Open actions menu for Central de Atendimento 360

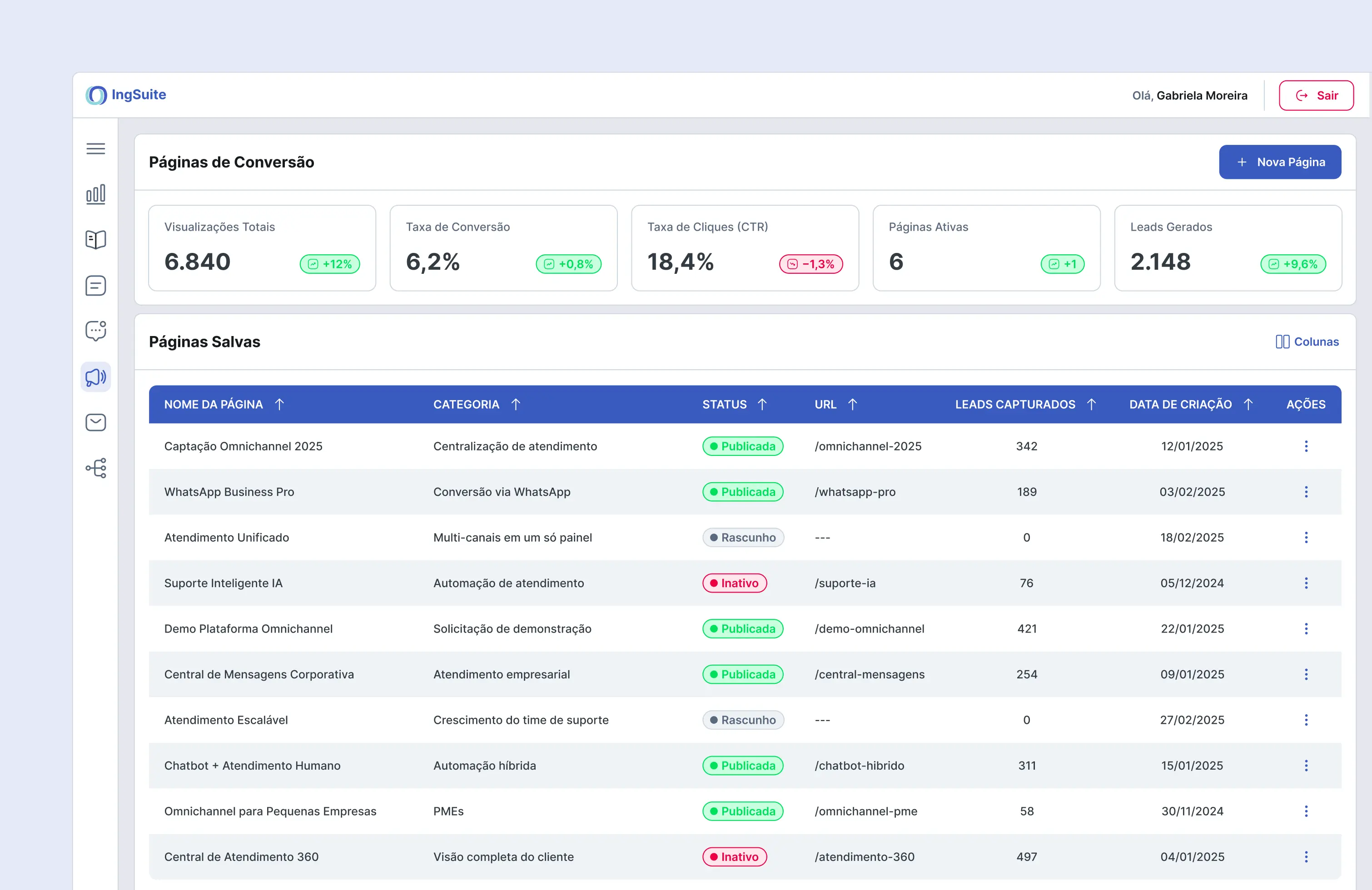pos(1306,856)
